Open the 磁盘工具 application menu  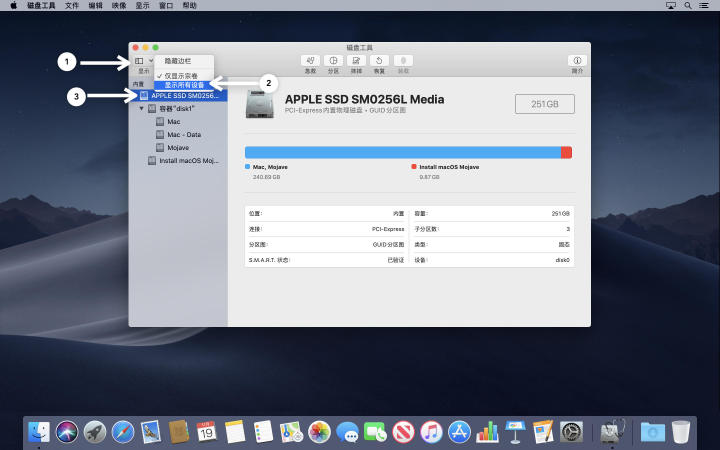41,6
